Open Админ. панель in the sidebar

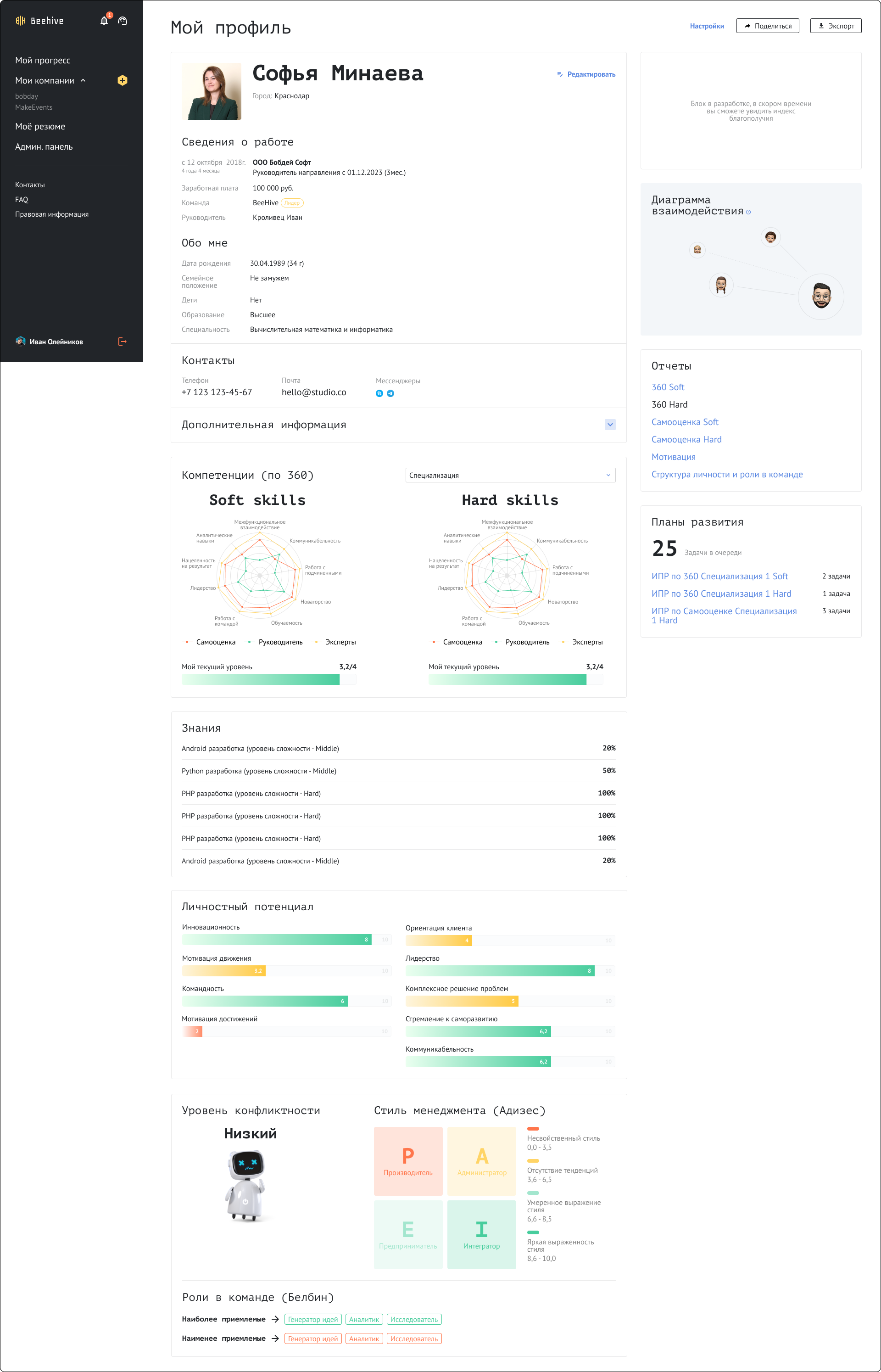point(44,146)
